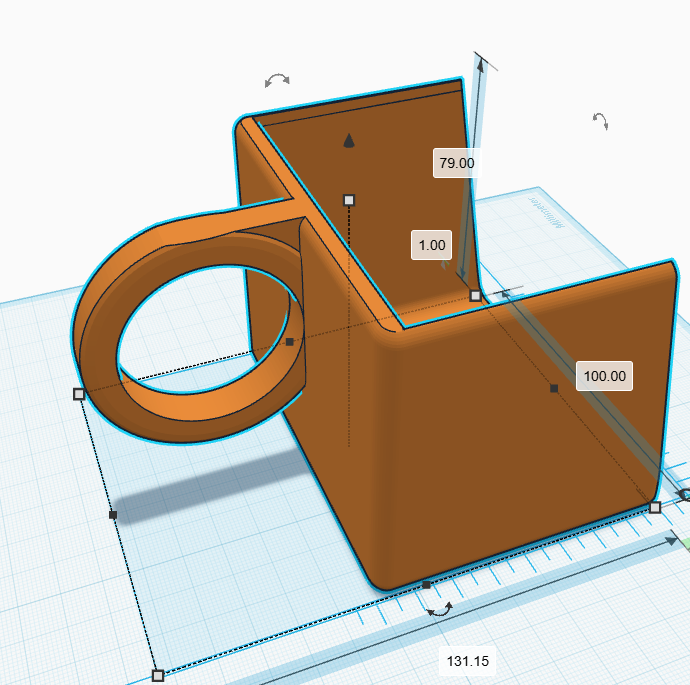Screen dimensions: 690x685
Task: Edit the 131.15 length dimension field
Action: point(467,661)
